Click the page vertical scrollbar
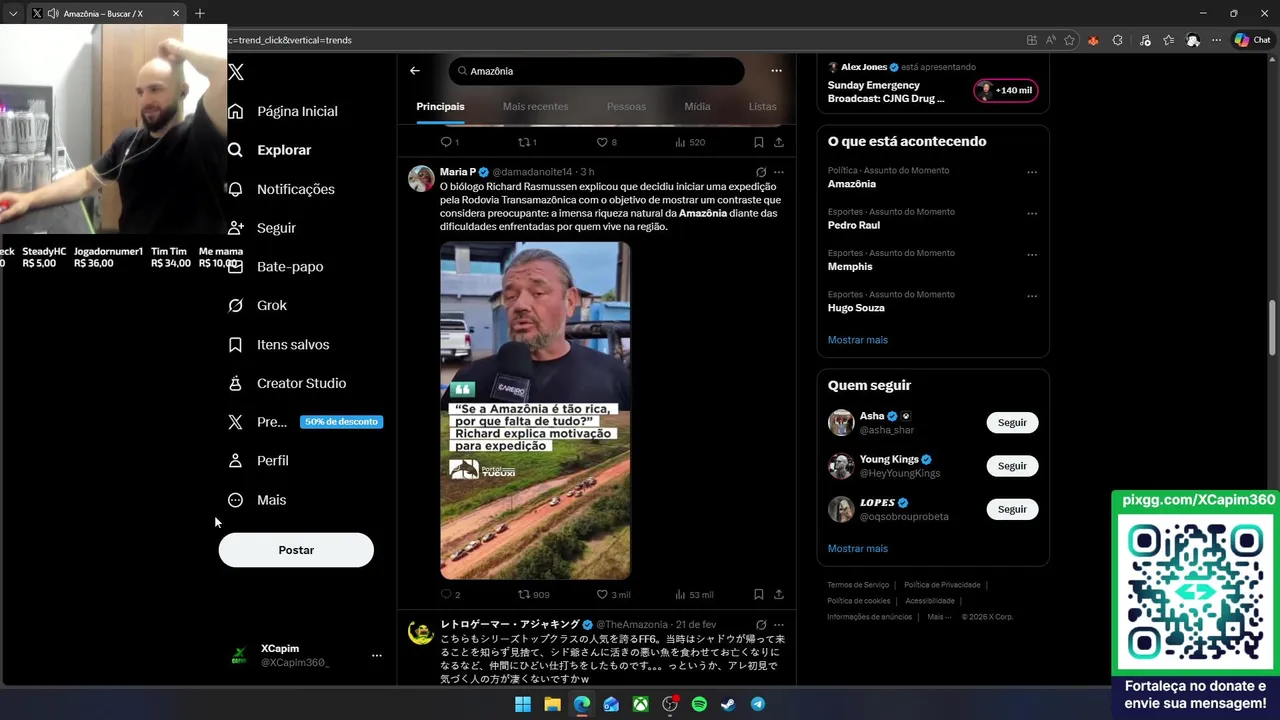1280x720 pixels. point(1273,327)
